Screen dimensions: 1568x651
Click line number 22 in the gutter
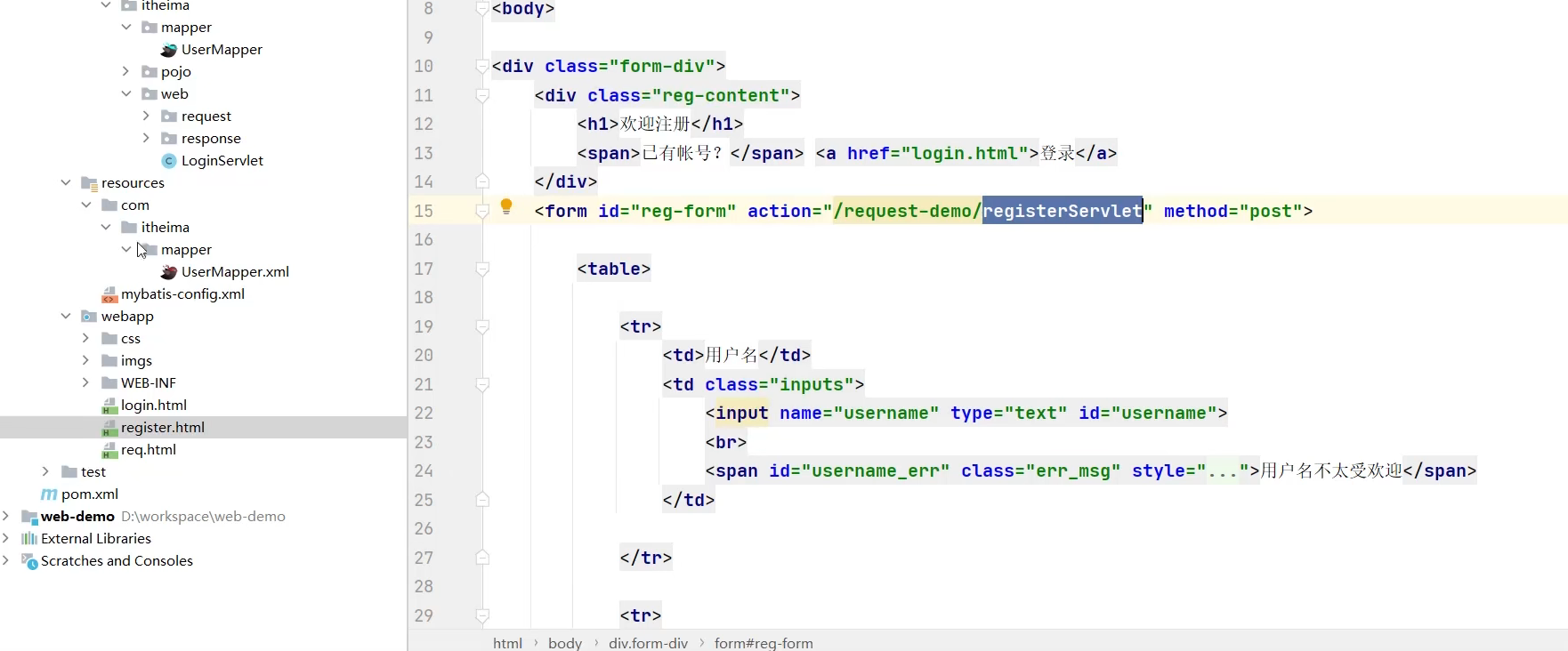[x=424, y=414]
